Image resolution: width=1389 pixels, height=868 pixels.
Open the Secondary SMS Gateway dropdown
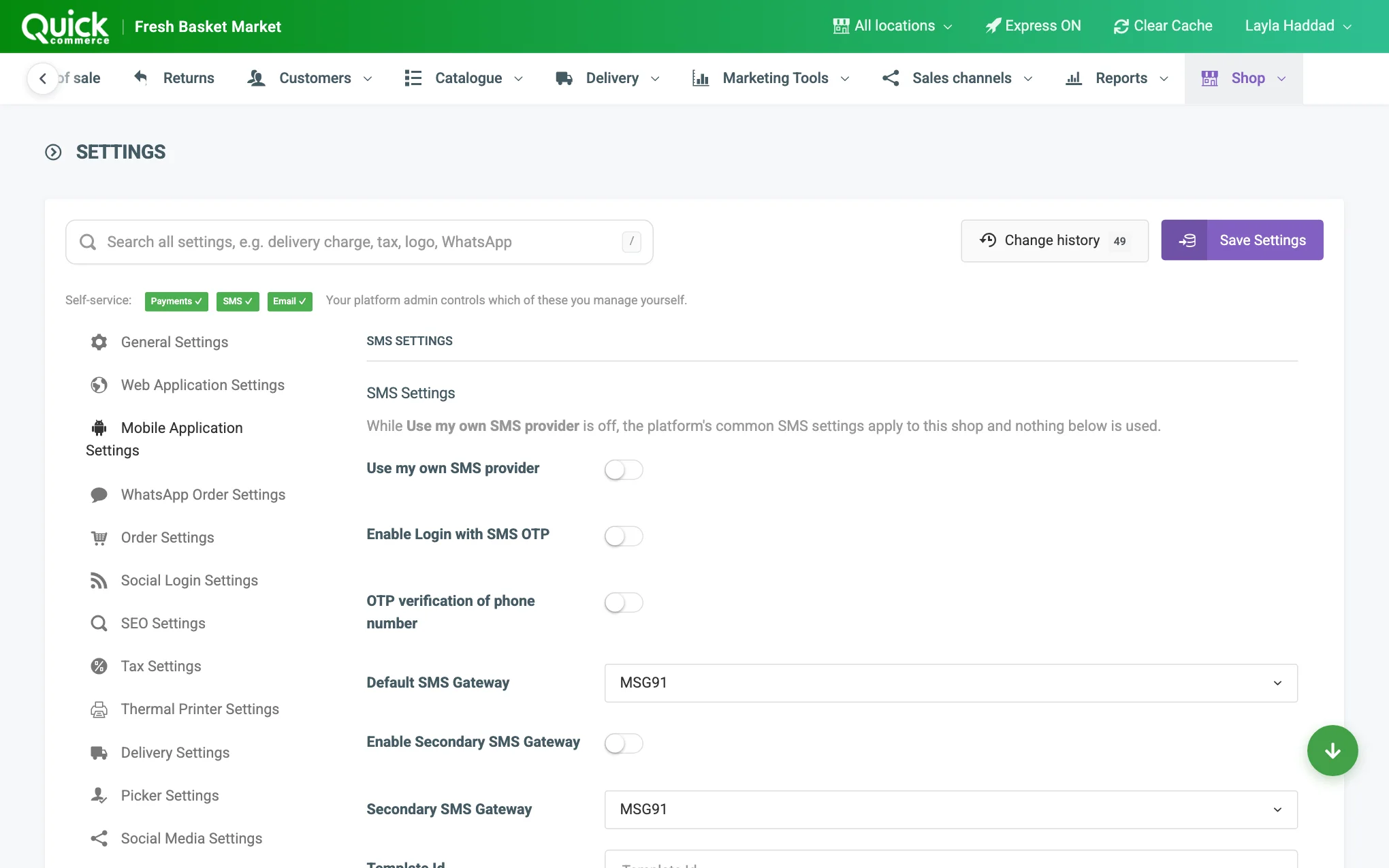pyautogui.click(x=951, y=809)
